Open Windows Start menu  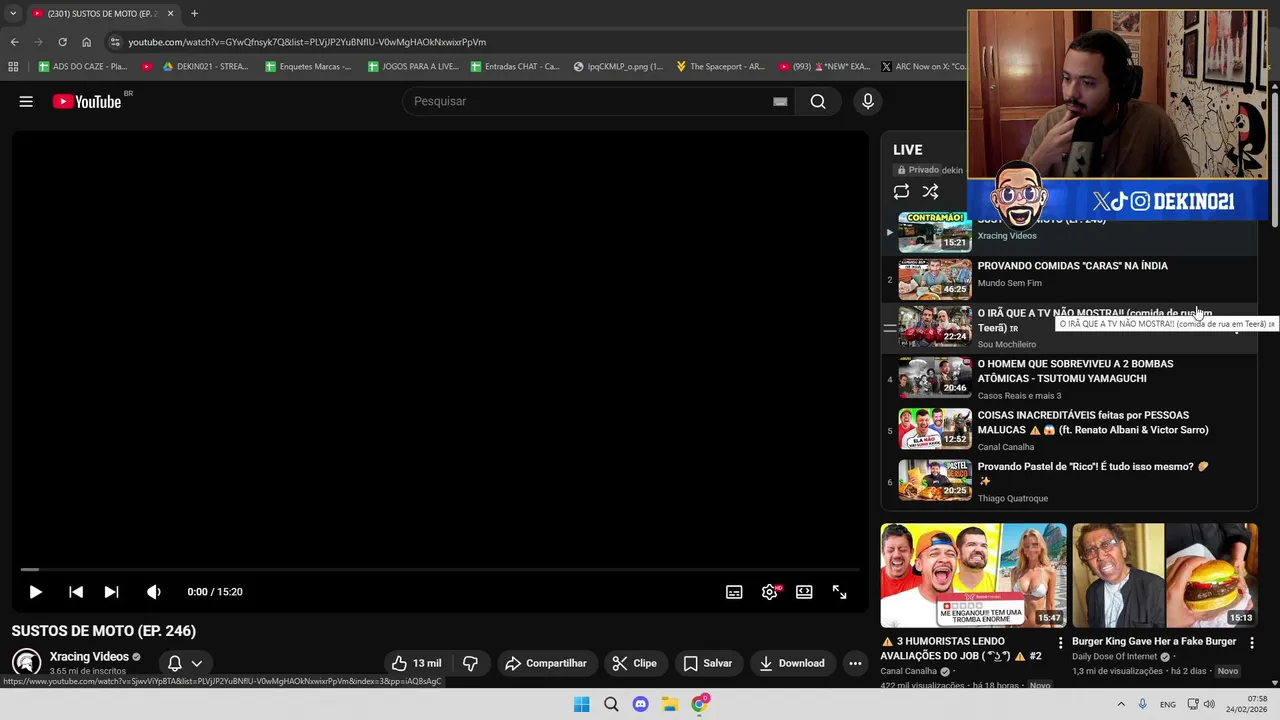click(581, 704)
